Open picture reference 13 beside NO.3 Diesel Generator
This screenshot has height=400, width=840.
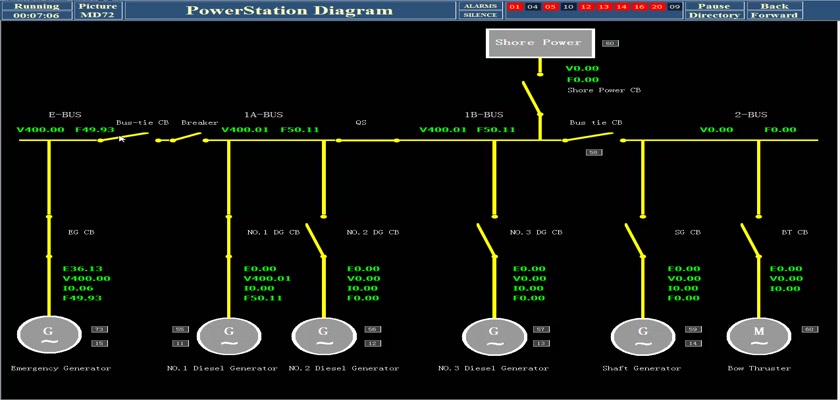541,343
